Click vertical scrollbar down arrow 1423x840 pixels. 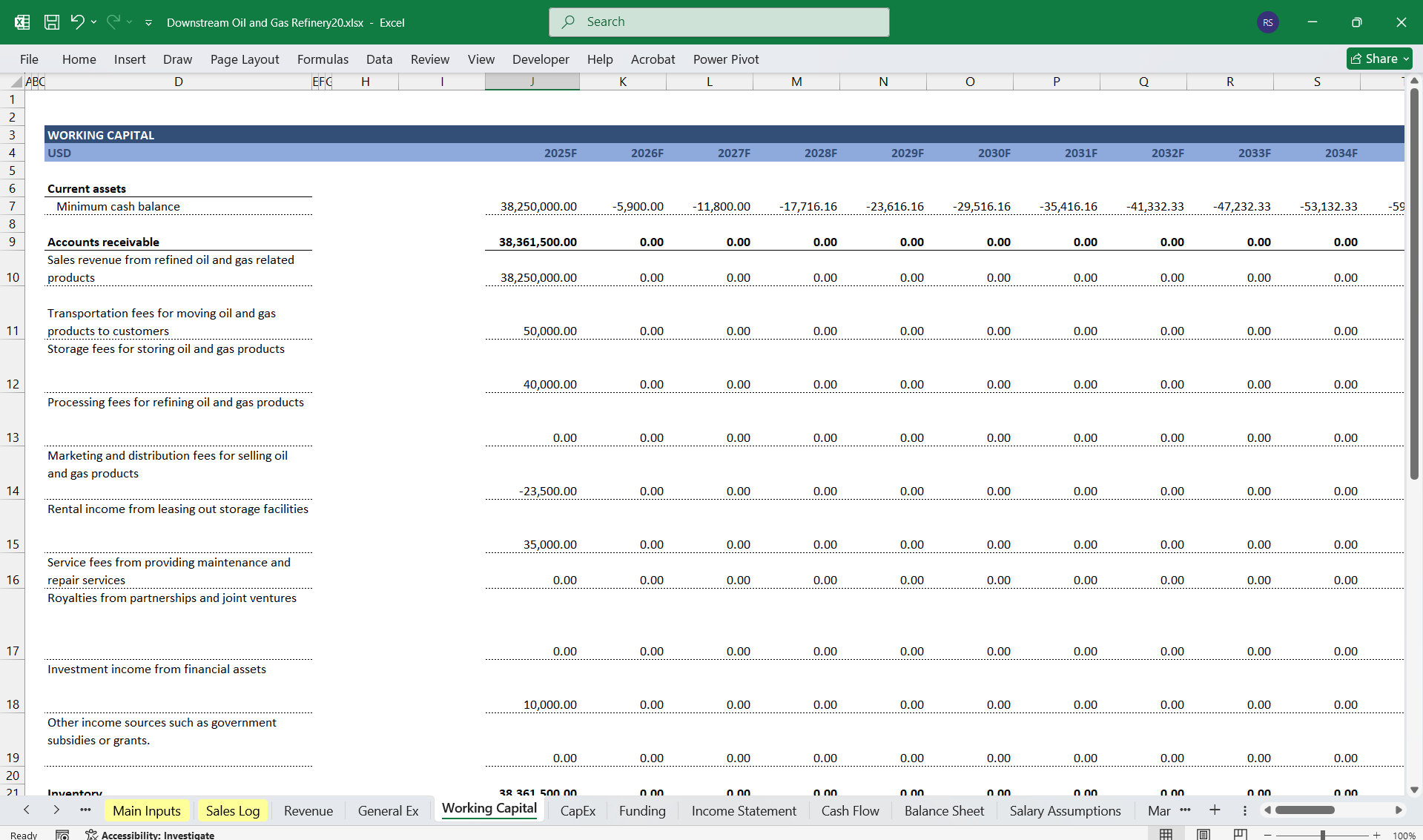tap(1414, 790)
